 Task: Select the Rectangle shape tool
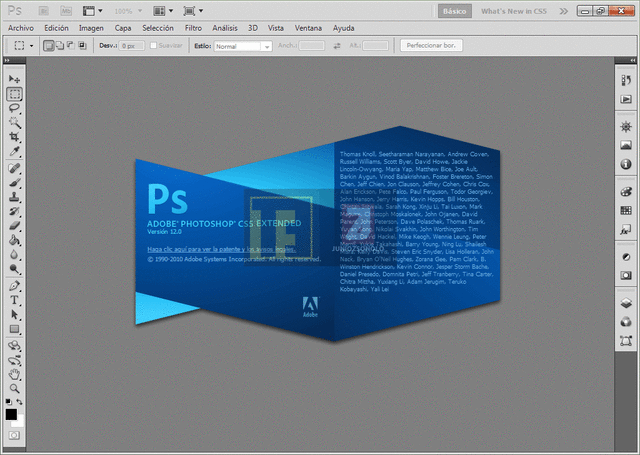click(x=14, y=329)
